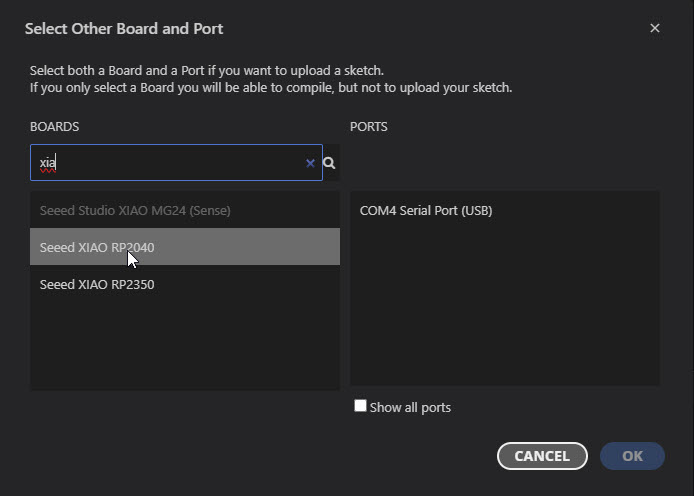This screenshot has height=496, width=694.
Task: Clear the board search text
Action: (x=310, y=163)
